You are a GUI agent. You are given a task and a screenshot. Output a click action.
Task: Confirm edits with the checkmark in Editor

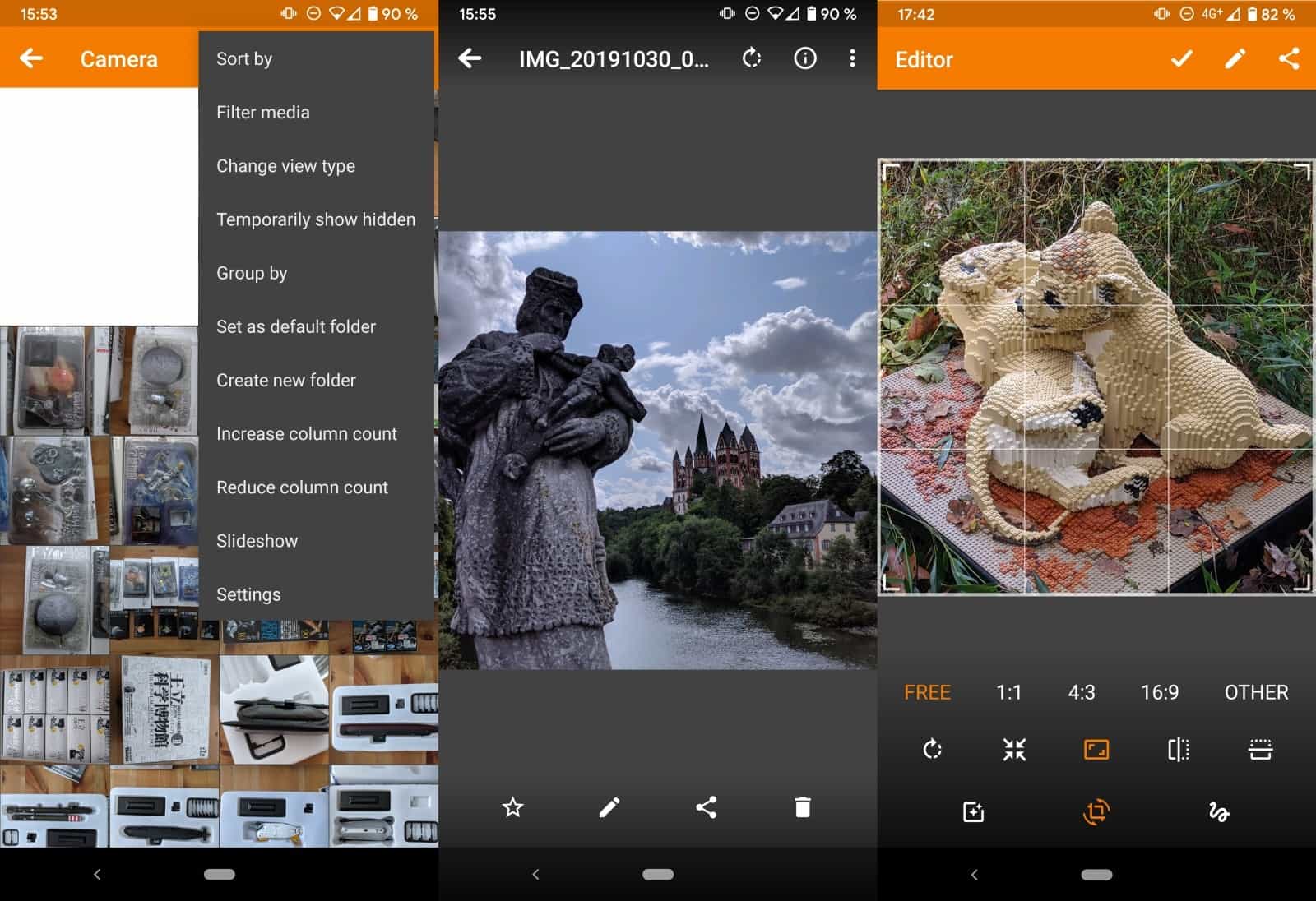pyautogui.click(x=1180, y=58)
